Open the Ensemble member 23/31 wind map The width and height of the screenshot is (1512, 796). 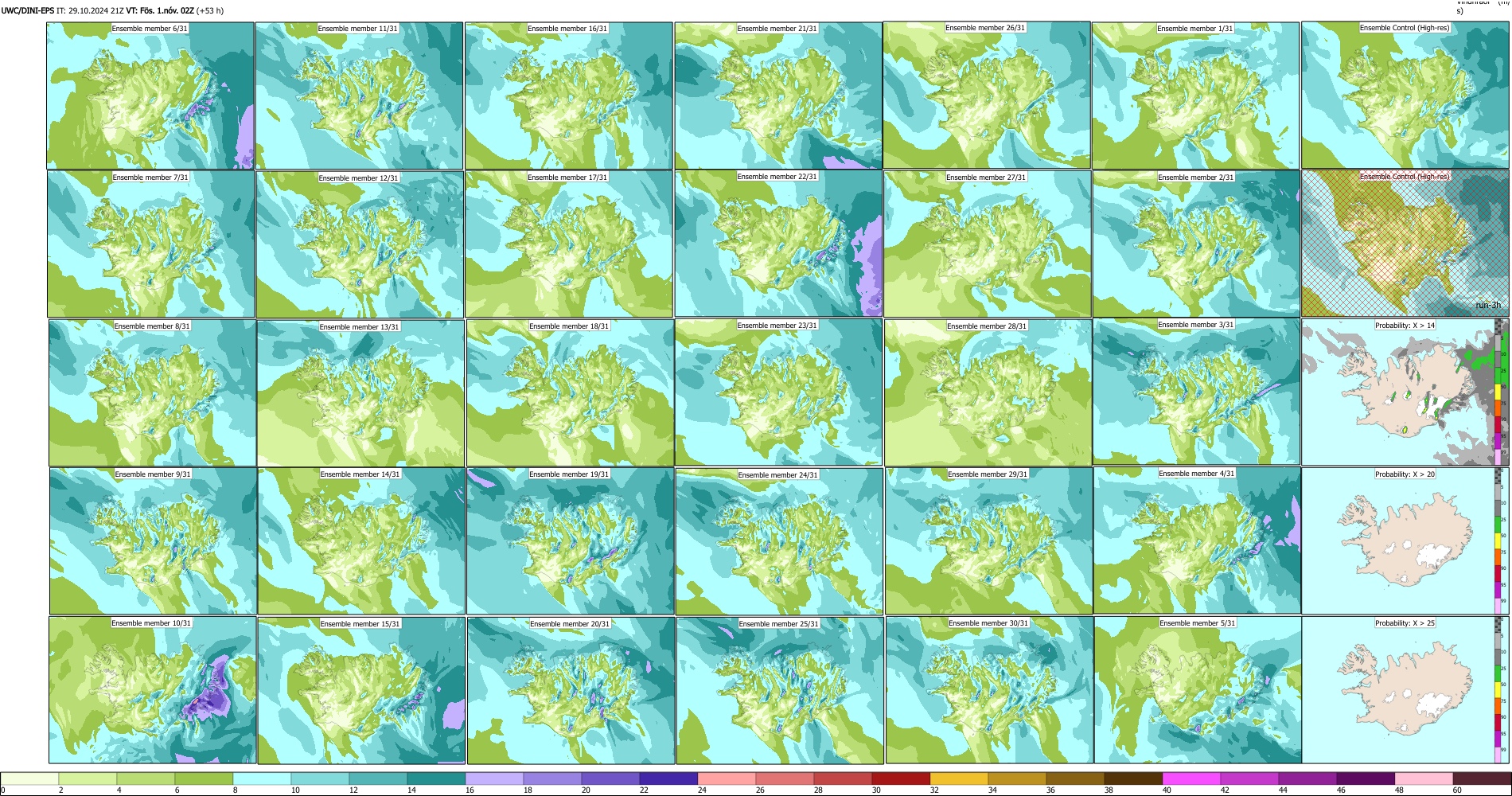pyautogui.click(x=778, y=392)
